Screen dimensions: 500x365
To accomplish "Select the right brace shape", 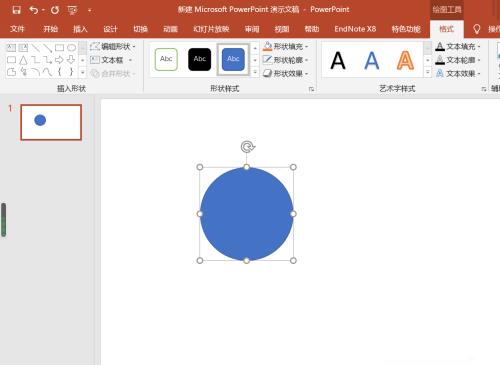I will click(x=71, y=72).
